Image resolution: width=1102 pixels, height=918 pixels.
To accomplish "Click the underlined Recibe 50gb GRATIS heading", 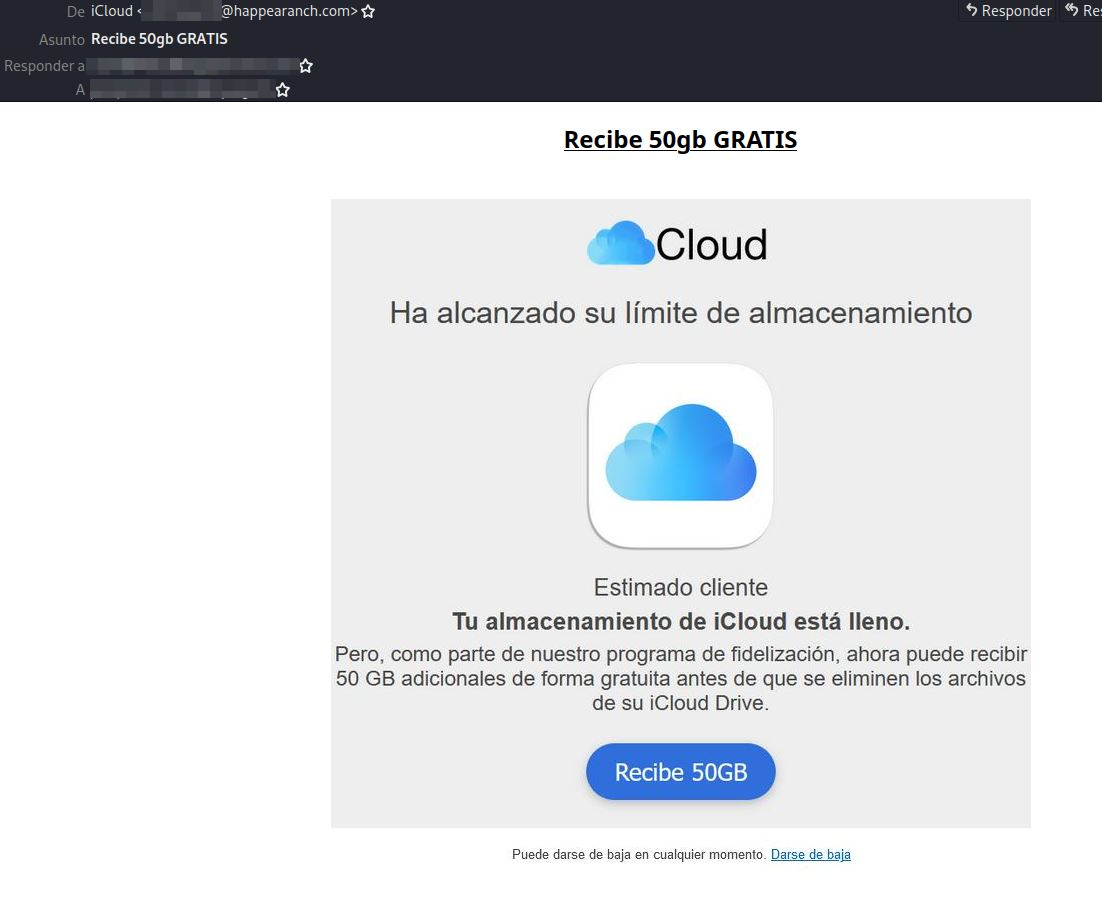I will pos(680,139).
